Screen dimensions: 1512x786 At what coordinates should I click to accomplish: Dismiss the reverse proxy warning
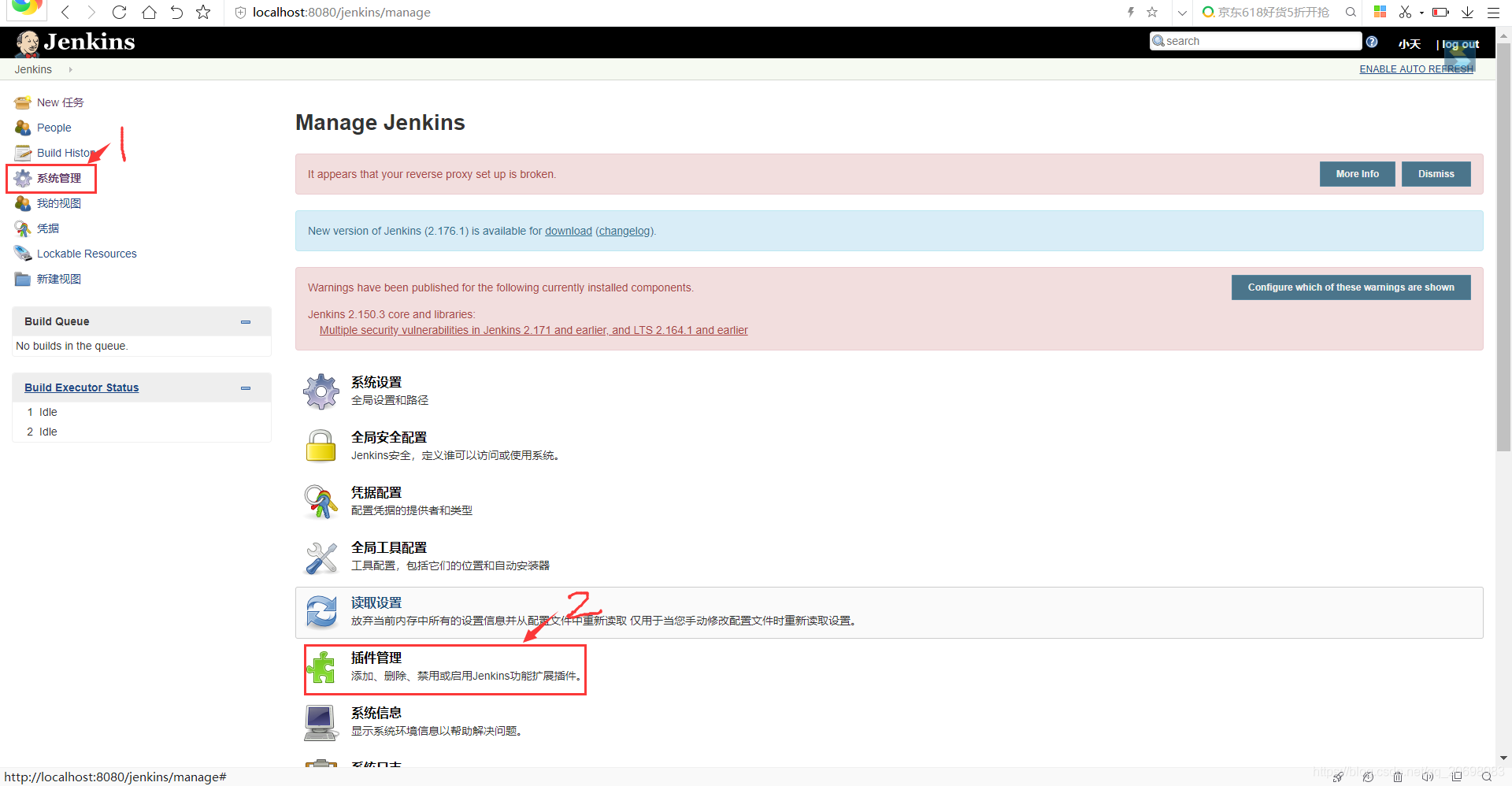pyautogui.click(x=1436, y=174)
